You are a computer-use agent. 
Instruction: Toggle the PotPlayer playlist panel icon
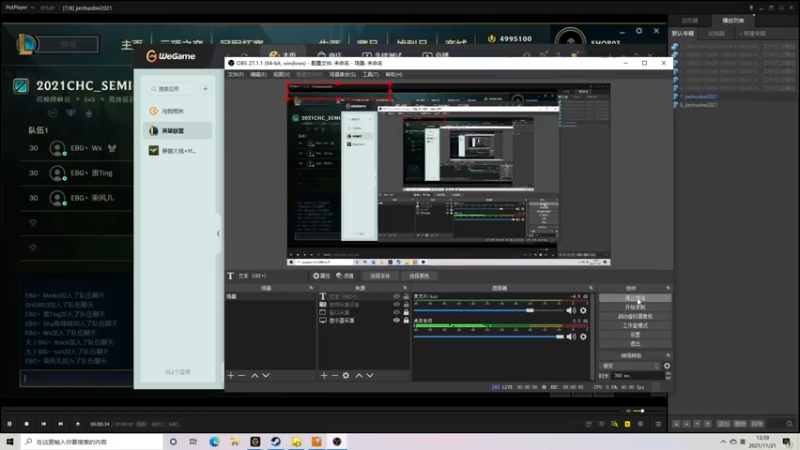coord(658,424)
